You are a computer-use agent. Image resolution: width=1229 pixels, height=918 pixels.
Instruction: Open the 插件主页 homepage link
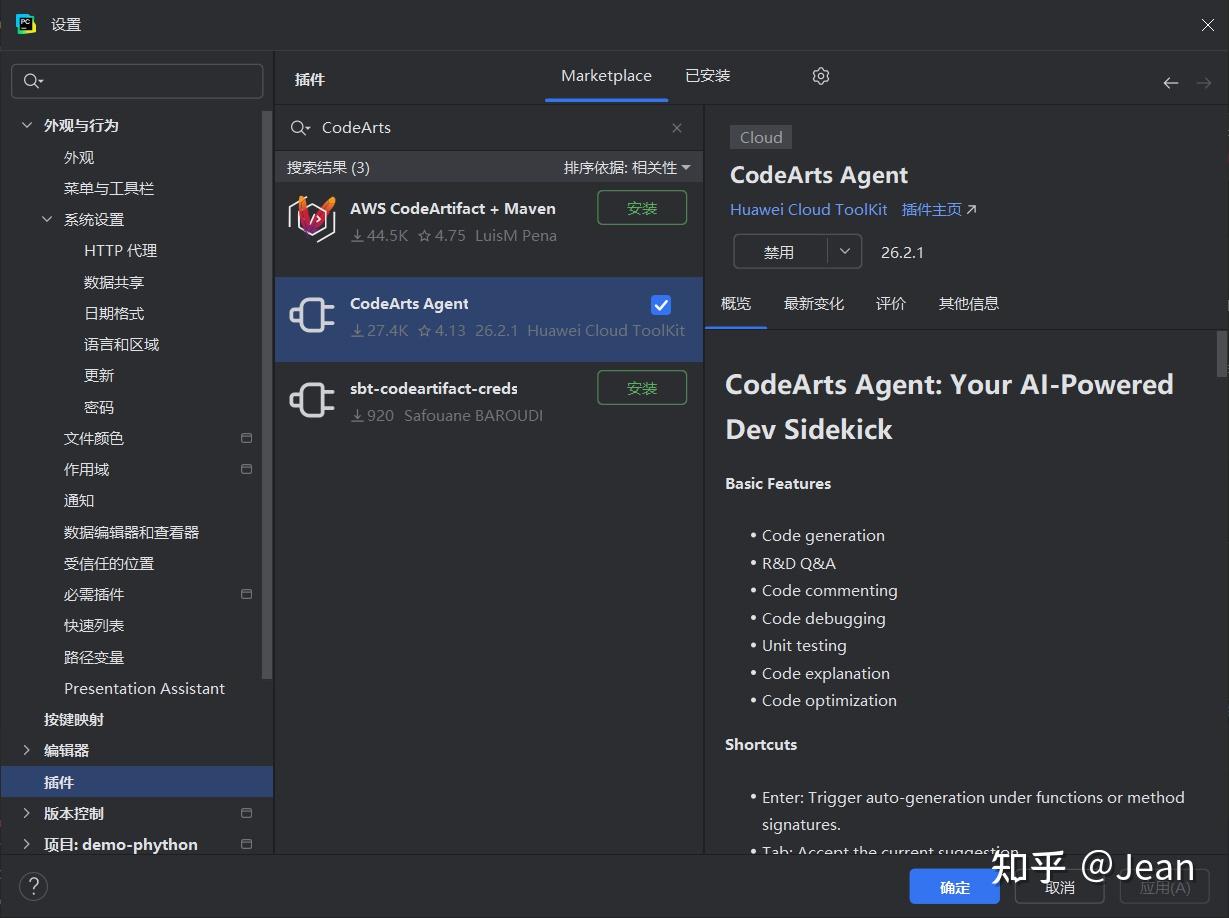[939, 210]
